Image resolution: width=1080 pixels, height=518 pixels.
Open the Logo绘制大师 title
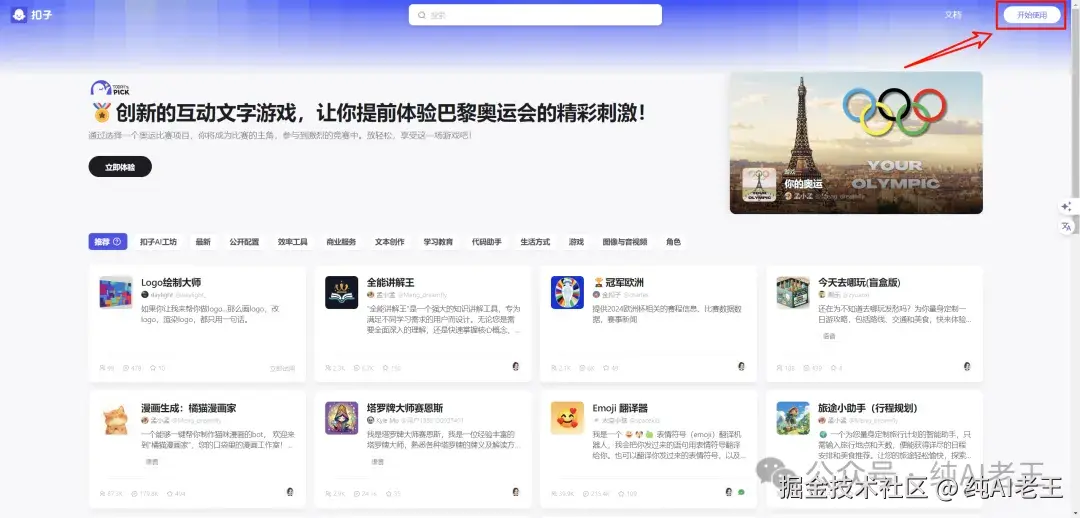coord(171,282)
